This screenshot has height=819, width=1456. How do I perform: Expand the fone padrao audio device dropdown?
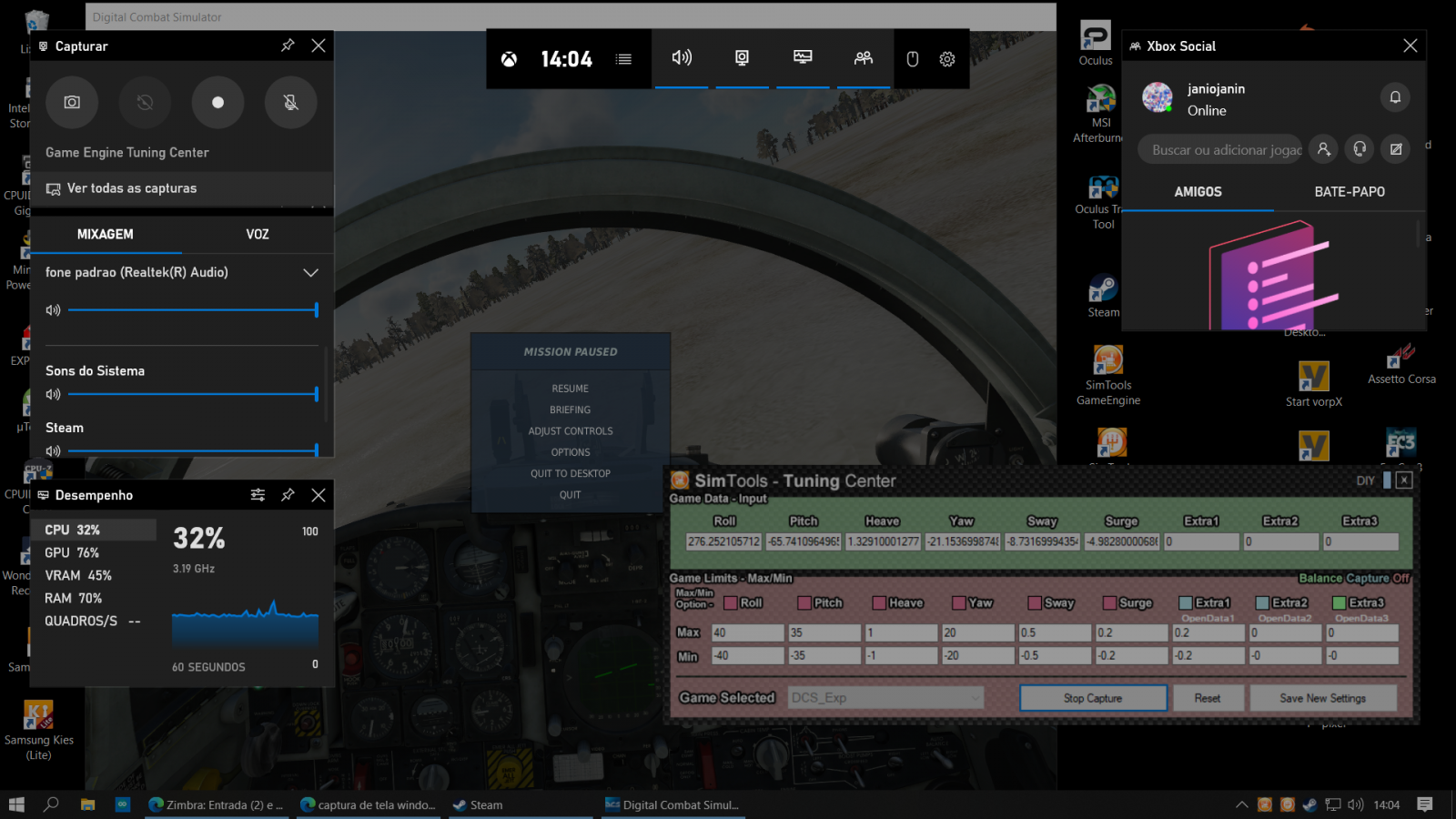pos(310,273)
